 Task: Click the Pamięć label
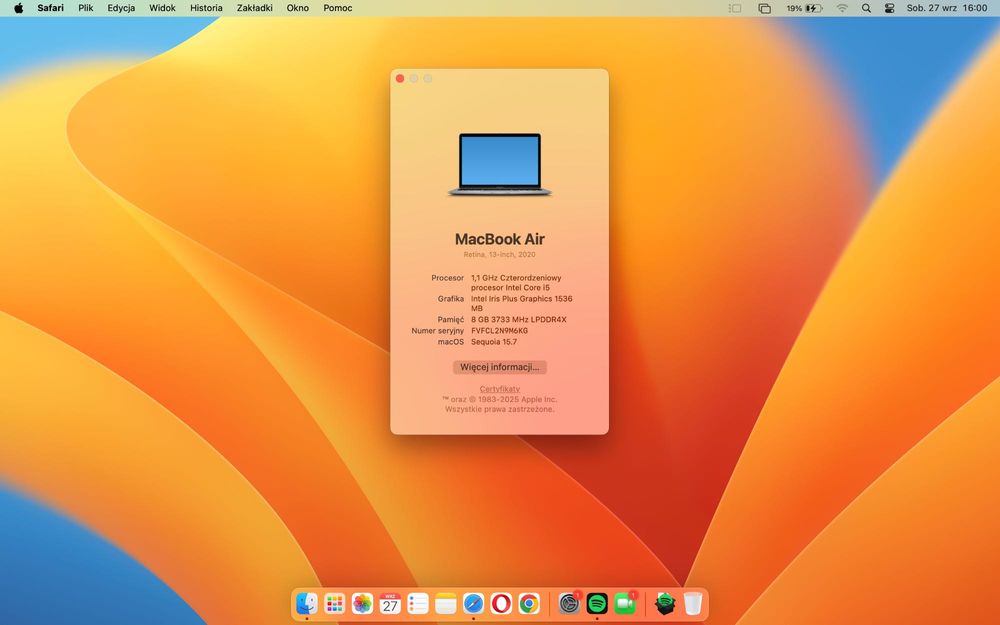450,320
